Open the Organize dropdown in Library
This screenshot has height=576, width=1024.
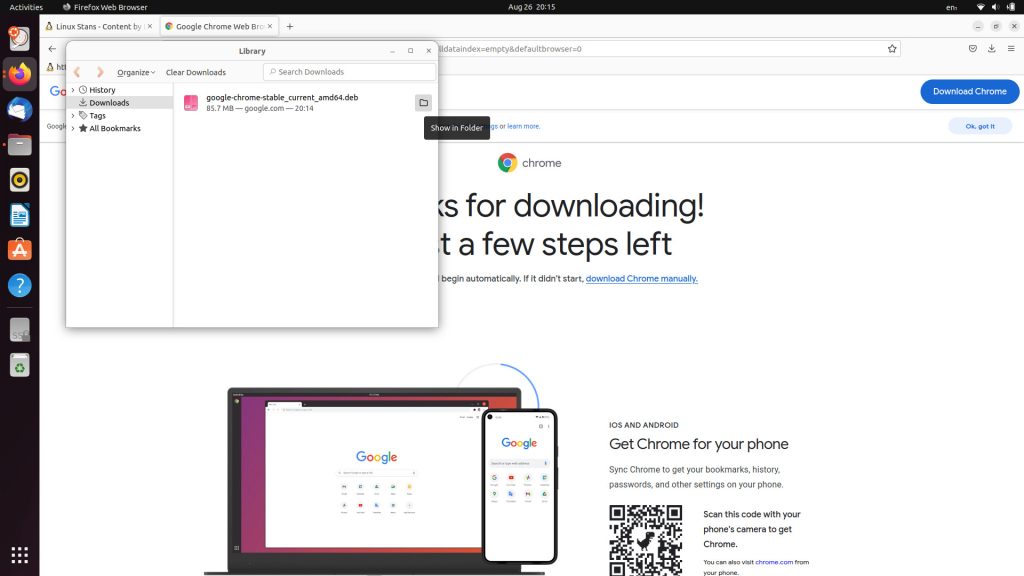pyautogui.click(x=136, y=72)
